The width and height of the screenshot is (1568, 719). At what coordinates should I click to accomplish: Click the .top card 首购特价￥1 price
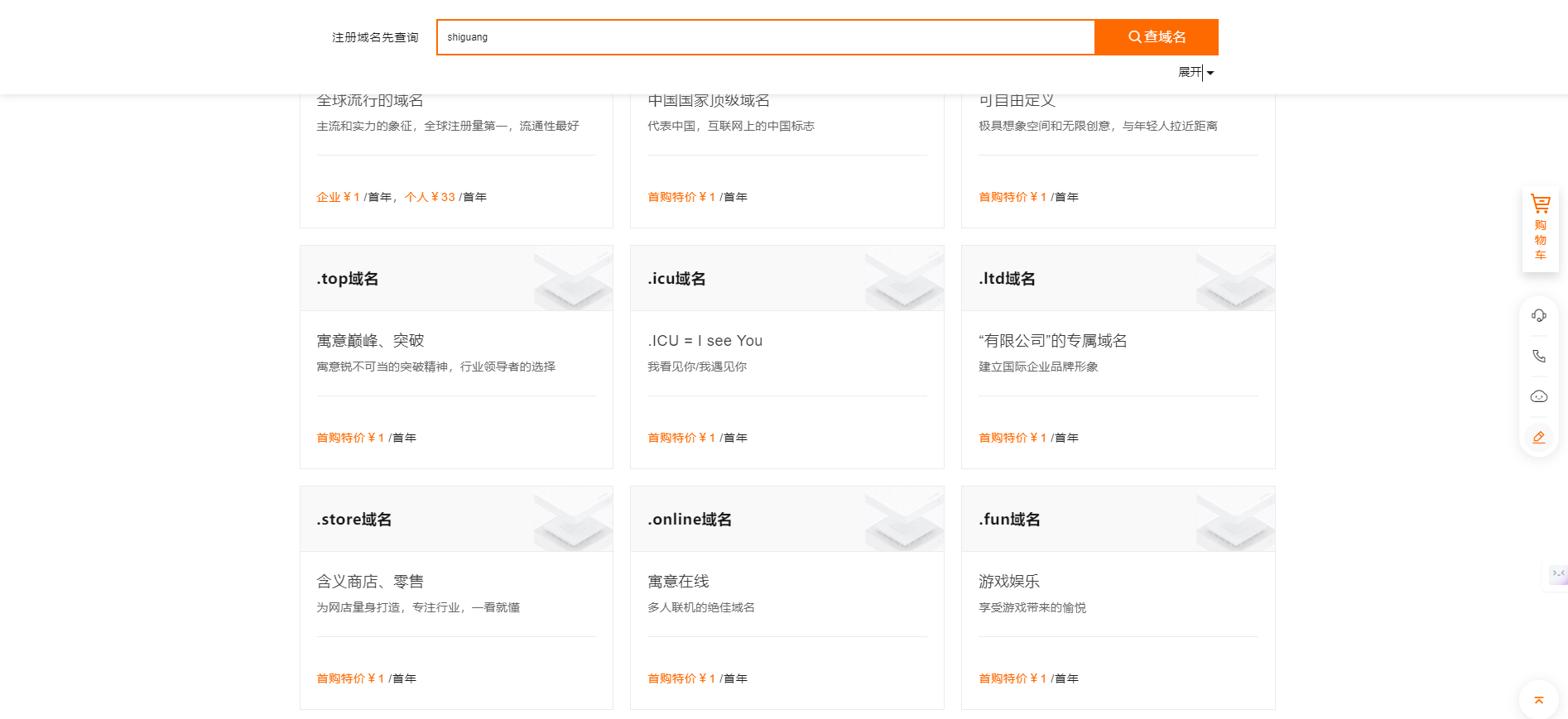350,438
